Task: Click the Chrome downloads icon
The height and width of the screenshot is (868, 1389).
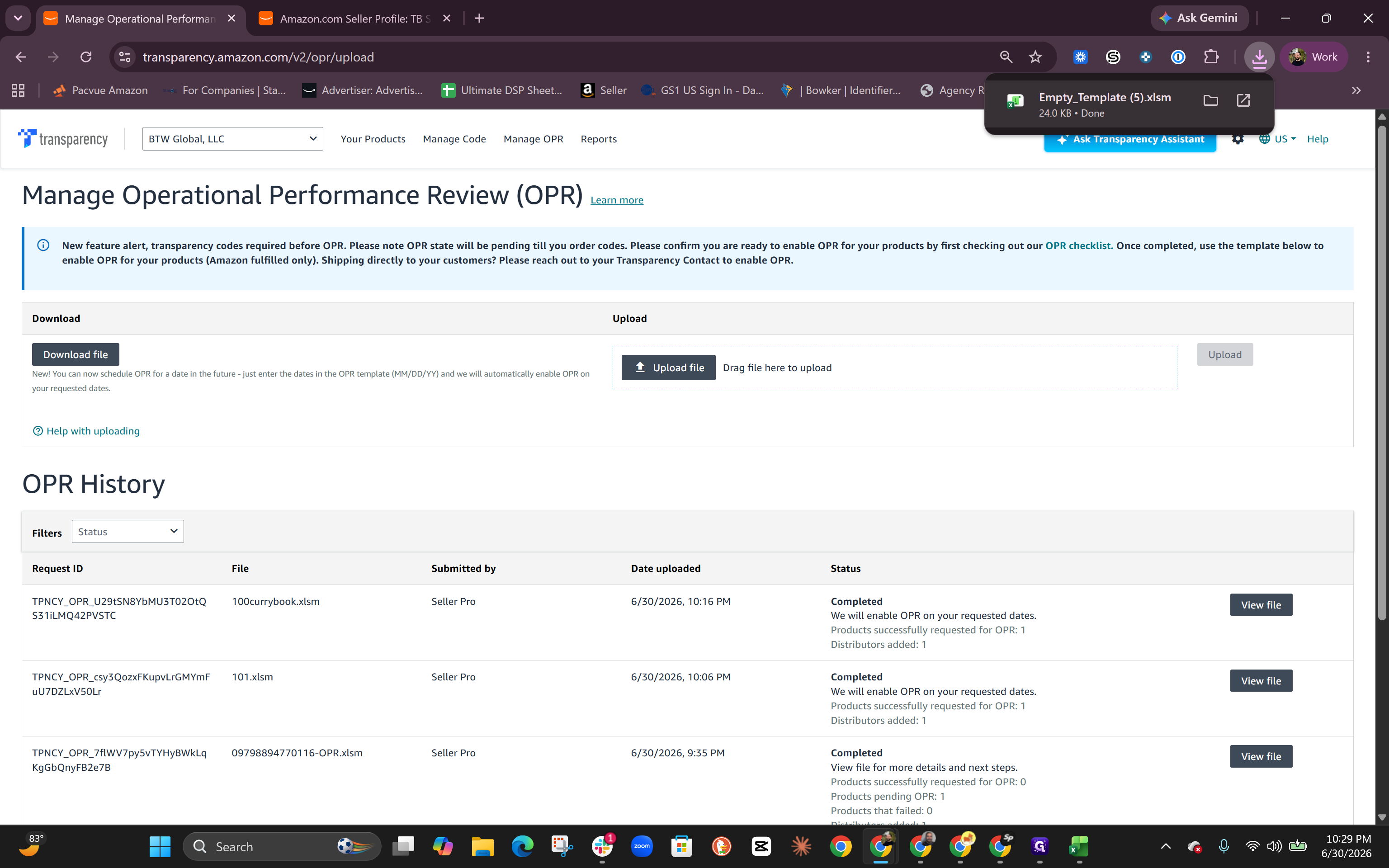Action: click(x=1259, y=57)
